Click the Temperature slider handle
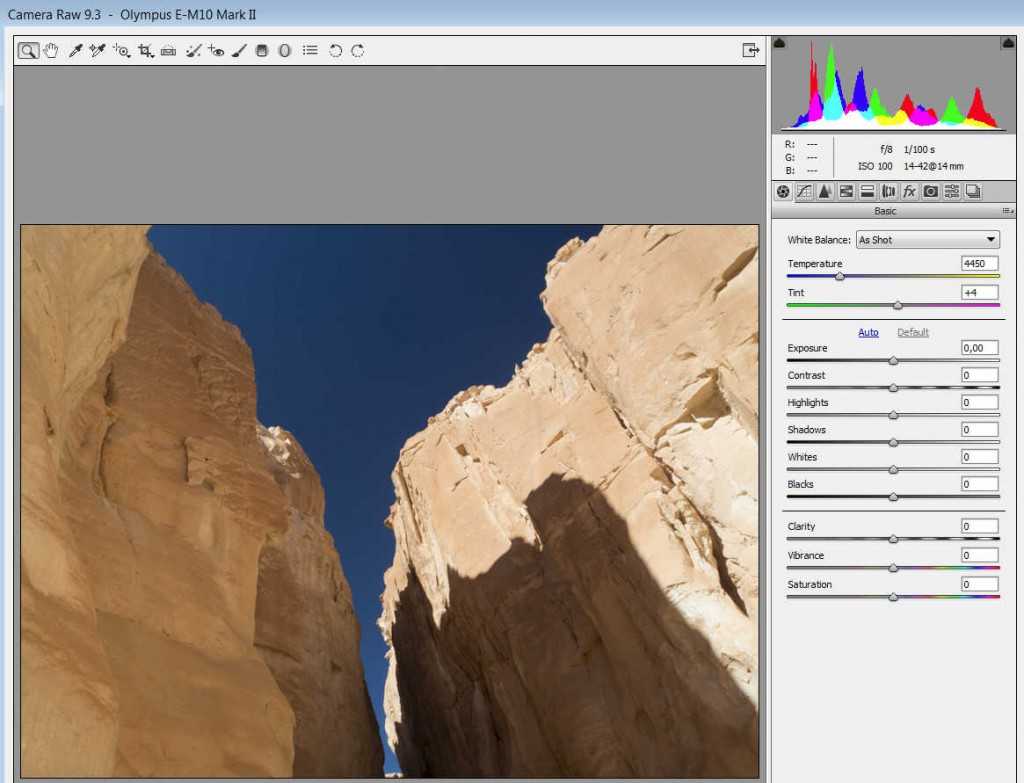 839,276
